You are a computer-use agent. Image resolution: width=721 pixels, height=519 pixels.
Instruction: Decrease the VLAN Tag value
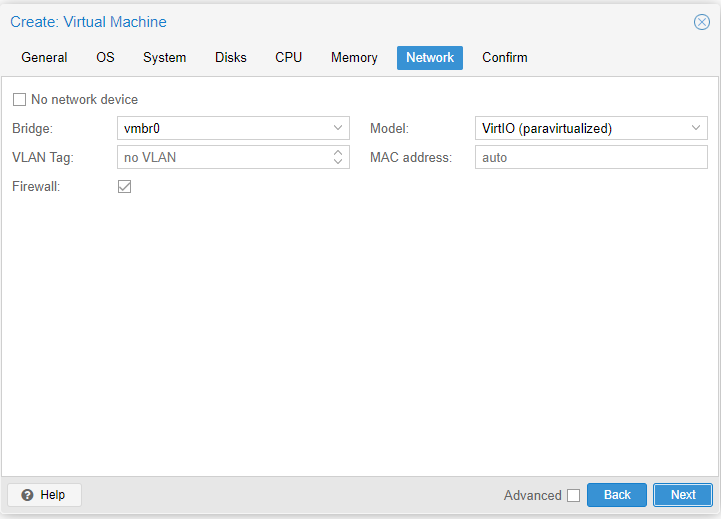[x=338, y=162]
